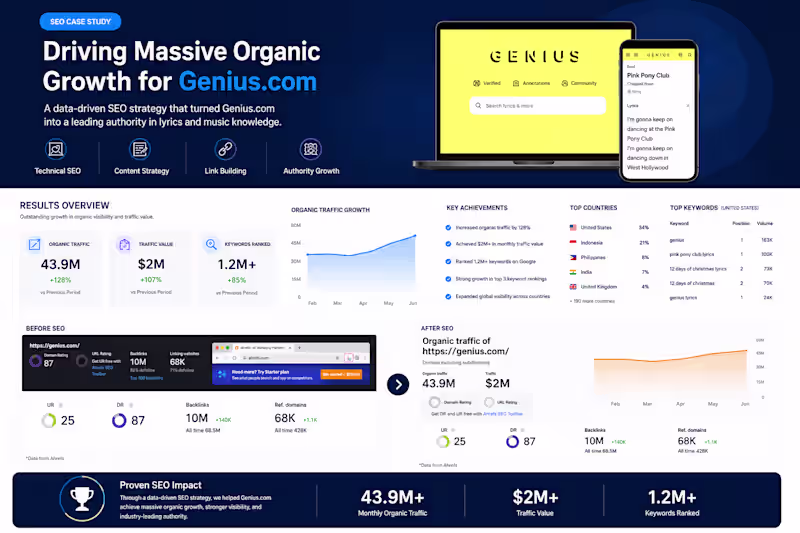The image size is (800, 533).
Task: Click the check icon for 'Ranked 1.2M+ keywords on Google'
Action: 448,261
